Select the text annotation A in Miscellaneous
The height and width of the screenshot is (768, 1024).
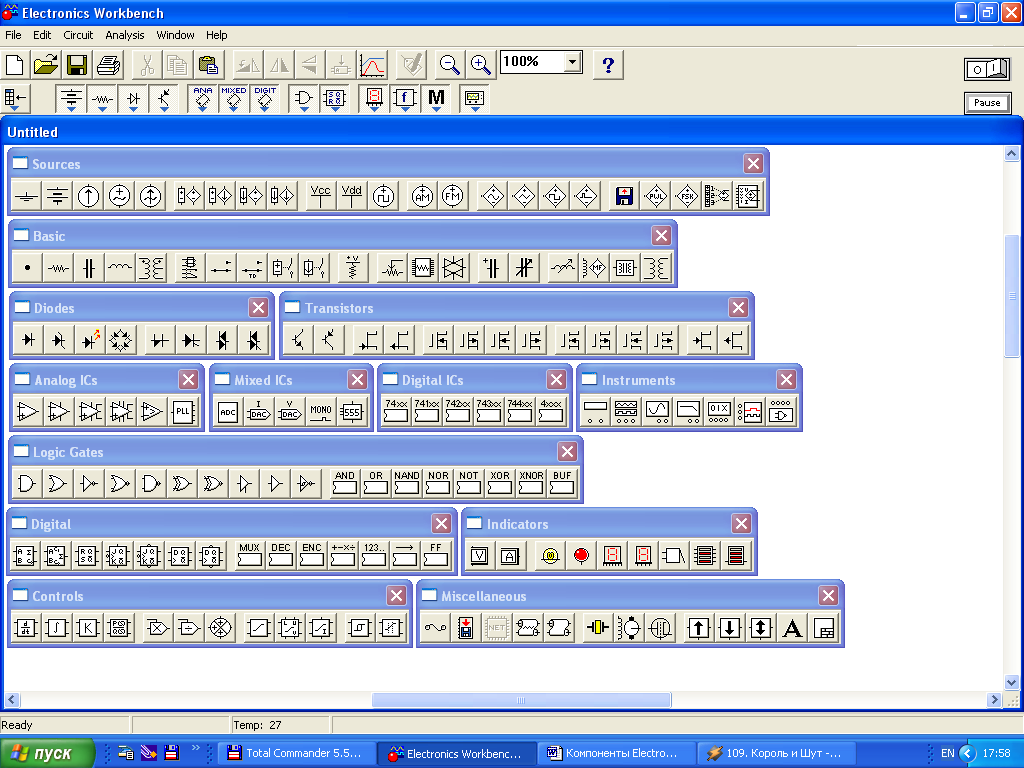point(792,628)
